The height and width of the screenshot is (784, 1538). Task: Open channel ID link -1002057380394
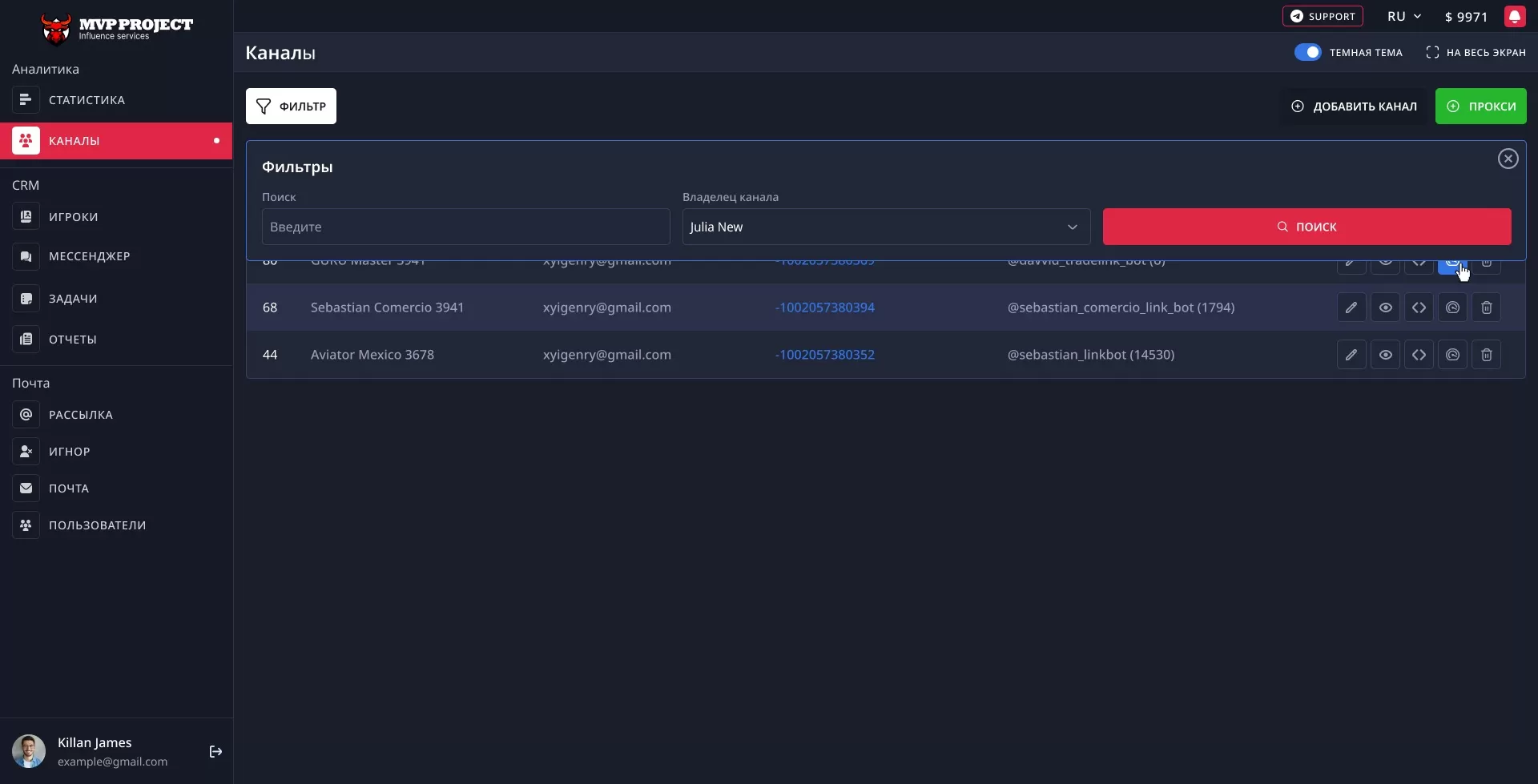824,308
